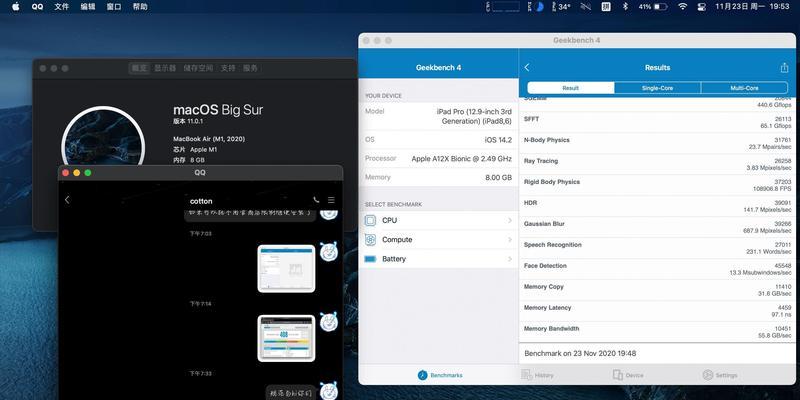
Task: Click the input method icon in menu bar
Action: click(606, 7)
